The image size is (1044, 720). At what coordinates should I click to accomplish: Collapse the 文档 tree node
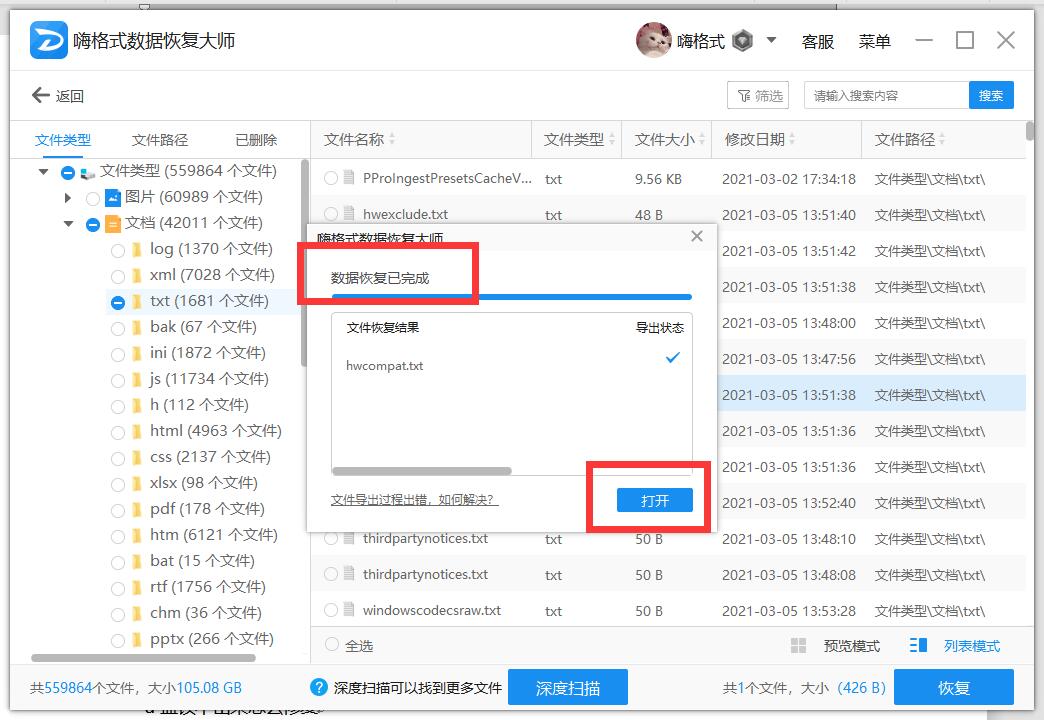69,223
